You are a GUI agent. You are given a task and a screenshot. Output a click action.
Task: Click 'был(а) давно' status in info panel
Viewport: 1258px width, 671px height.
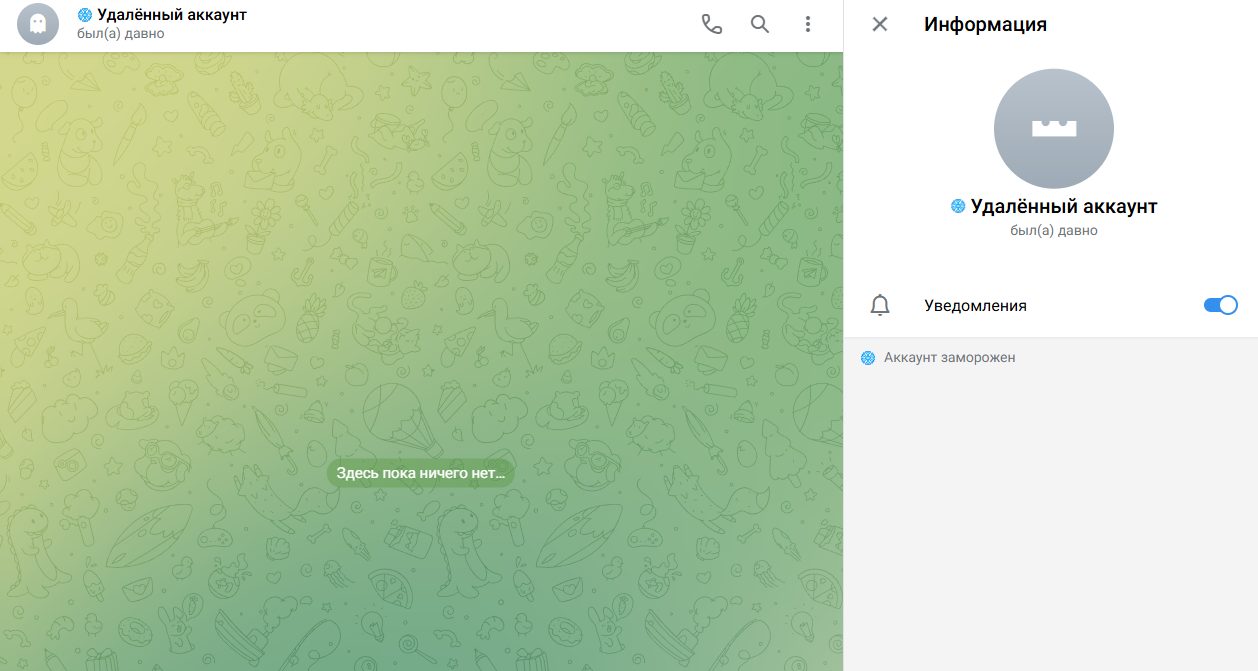click(x=1053, y=231)
